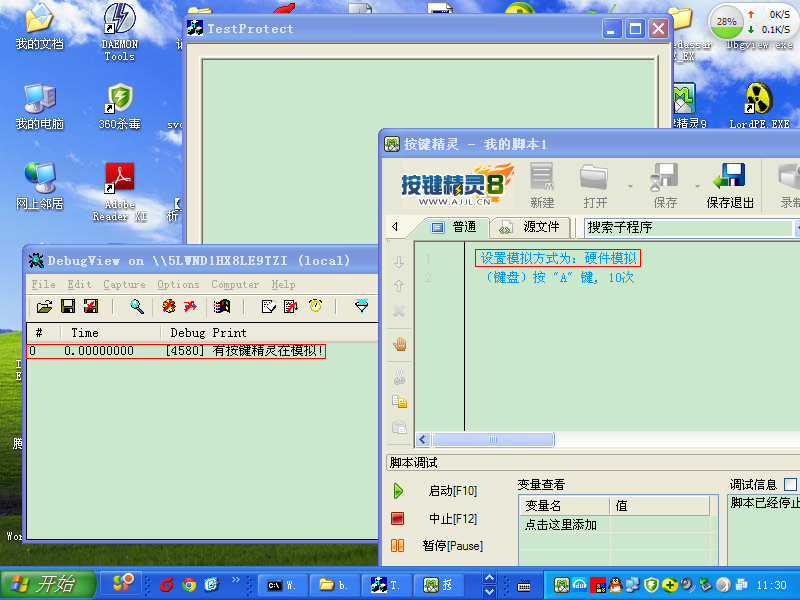Click the horizontal scrollbar thumb in script editor
This screenshot has width=800, height=600.
tap(493, 439)
